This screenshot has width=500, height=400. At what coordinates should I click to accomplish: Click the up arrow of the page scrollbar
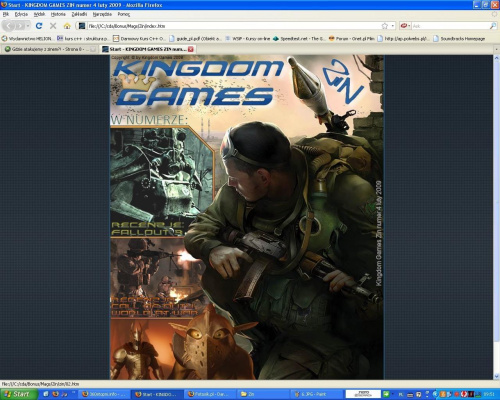click(496, 58)
